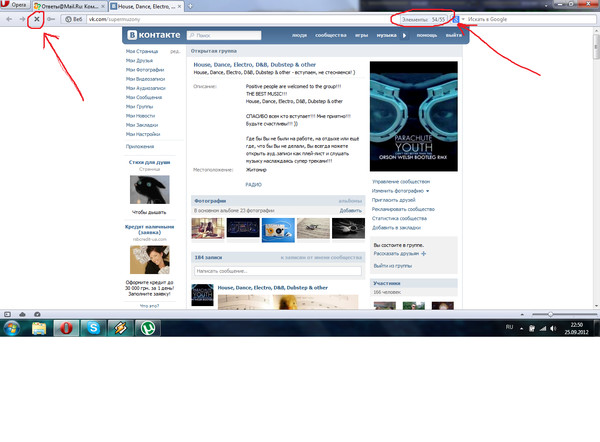This screenshot has height=442, width=600.
Task: Move the Opera zoom slider
Action: [550, 314]
